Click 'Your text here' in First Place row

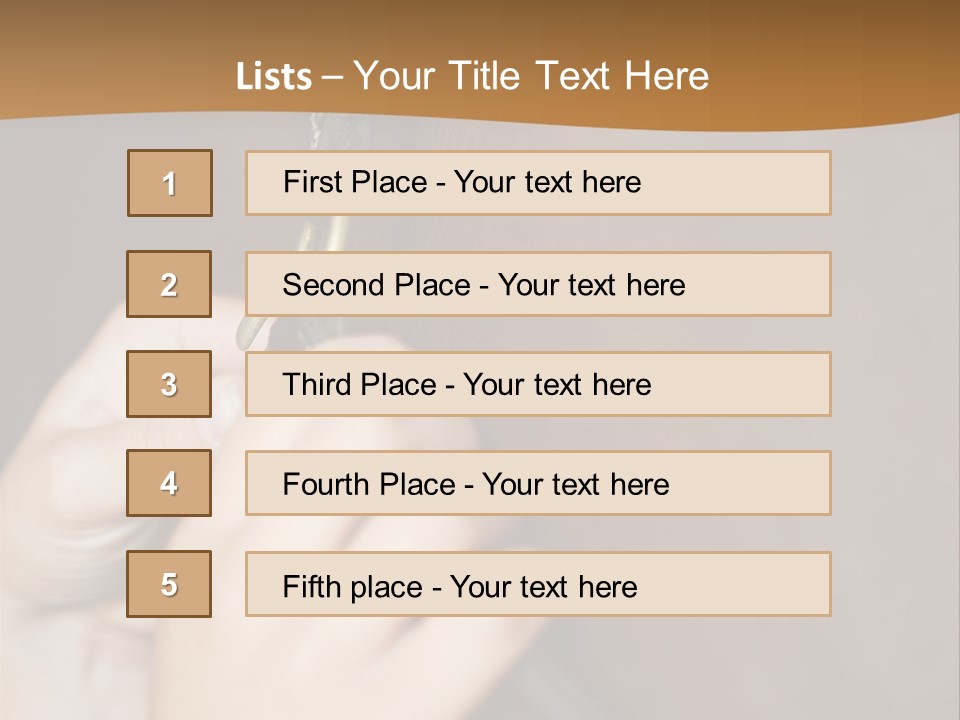coord(547,182)
